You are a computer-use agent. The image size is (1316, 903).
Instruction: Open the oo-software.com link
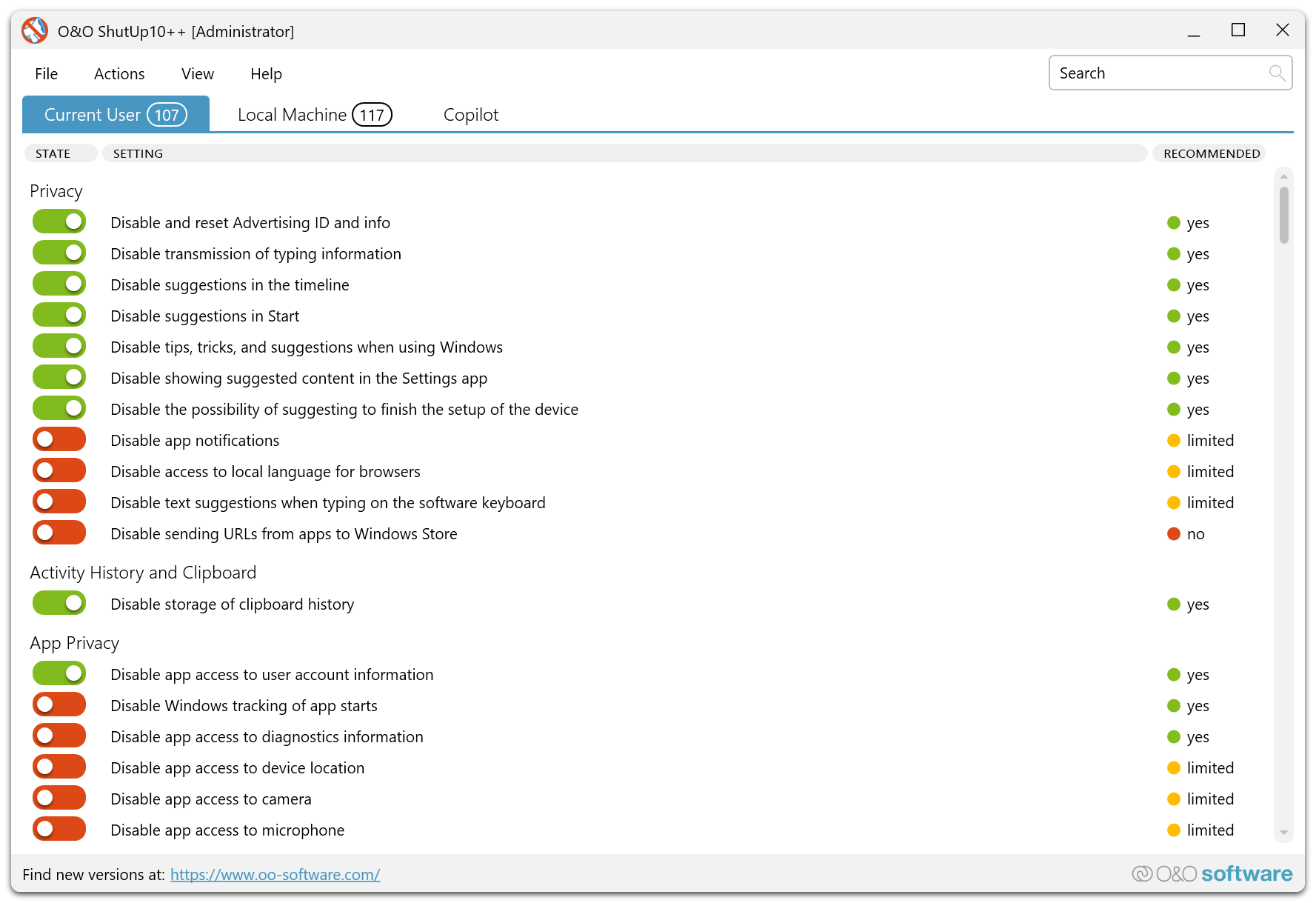coord(275,875)
